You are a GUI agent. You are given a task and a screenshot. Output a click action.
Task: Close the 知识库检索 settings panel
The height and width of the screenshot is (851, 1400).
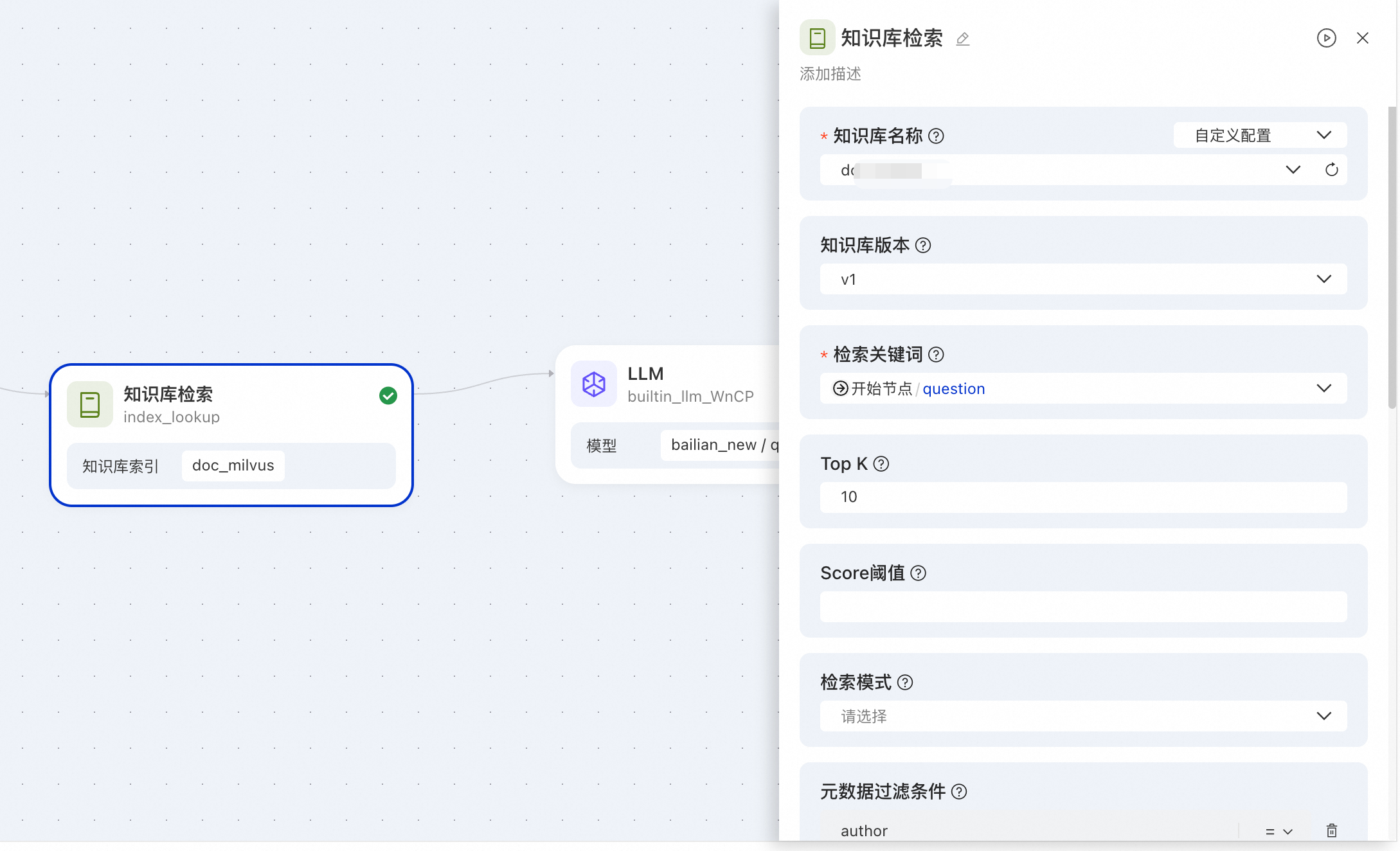[1362, 38]
